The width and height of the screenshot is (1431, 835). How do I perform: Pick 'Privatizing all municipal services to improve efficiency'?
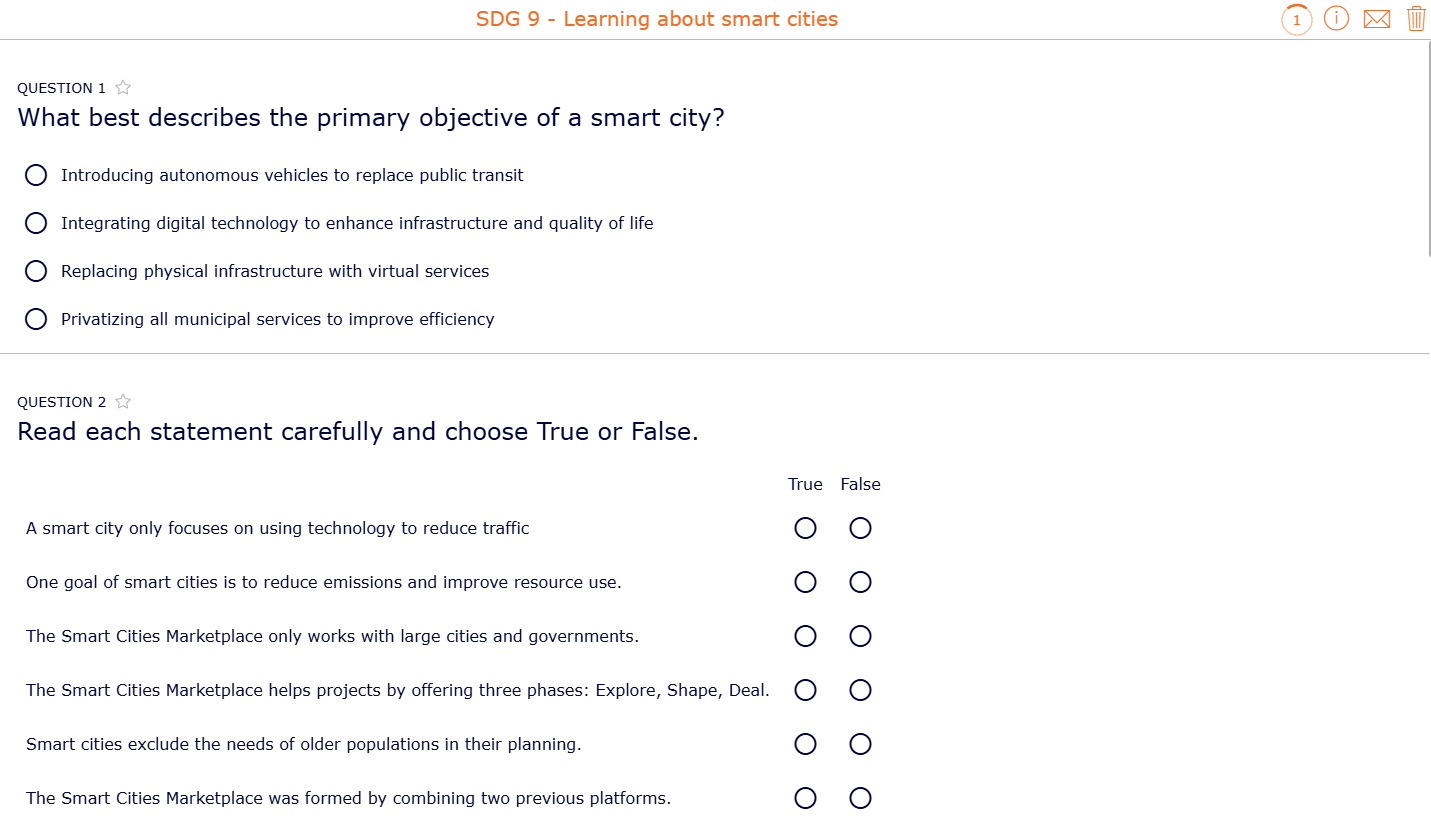coord(36,318)
